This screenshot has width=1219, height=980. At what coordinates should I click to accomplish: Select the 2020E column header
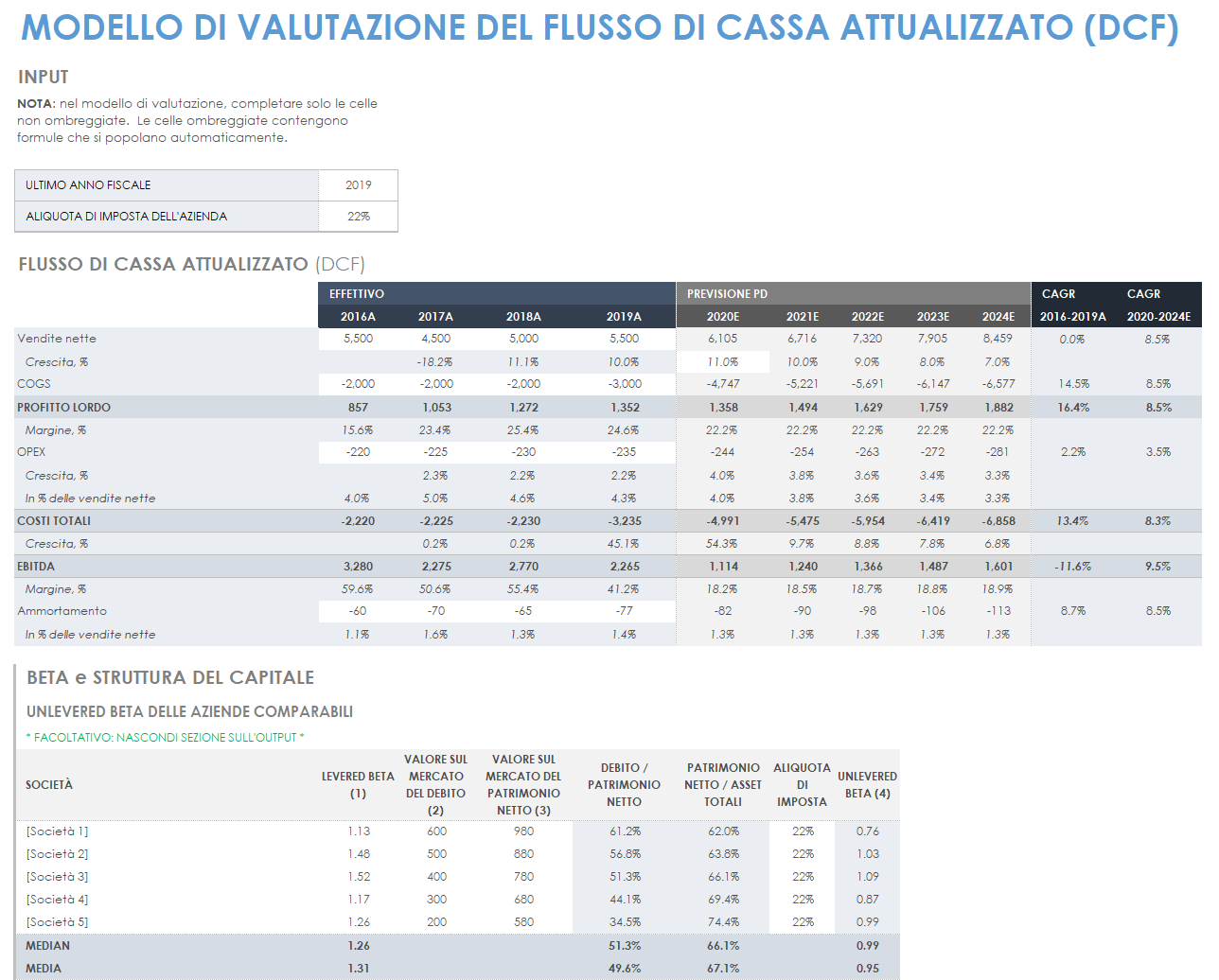[x=723, y=317]
